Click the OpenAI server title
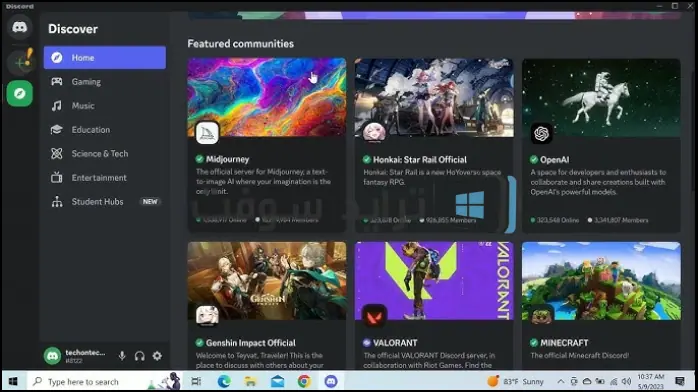The image size is (698, 392). click(555, 159)
